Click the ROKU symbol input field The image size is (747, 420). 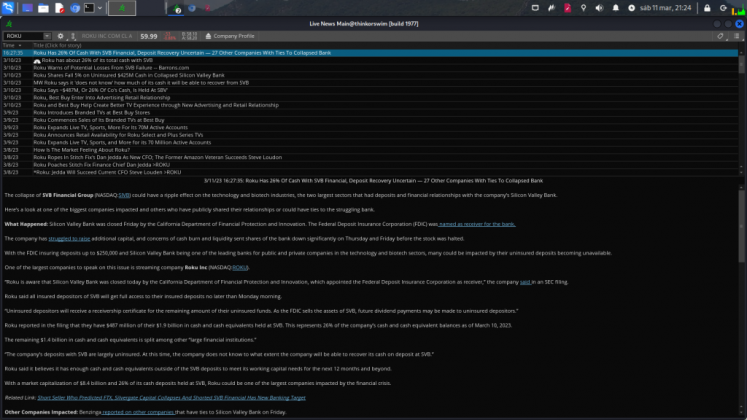22,36
